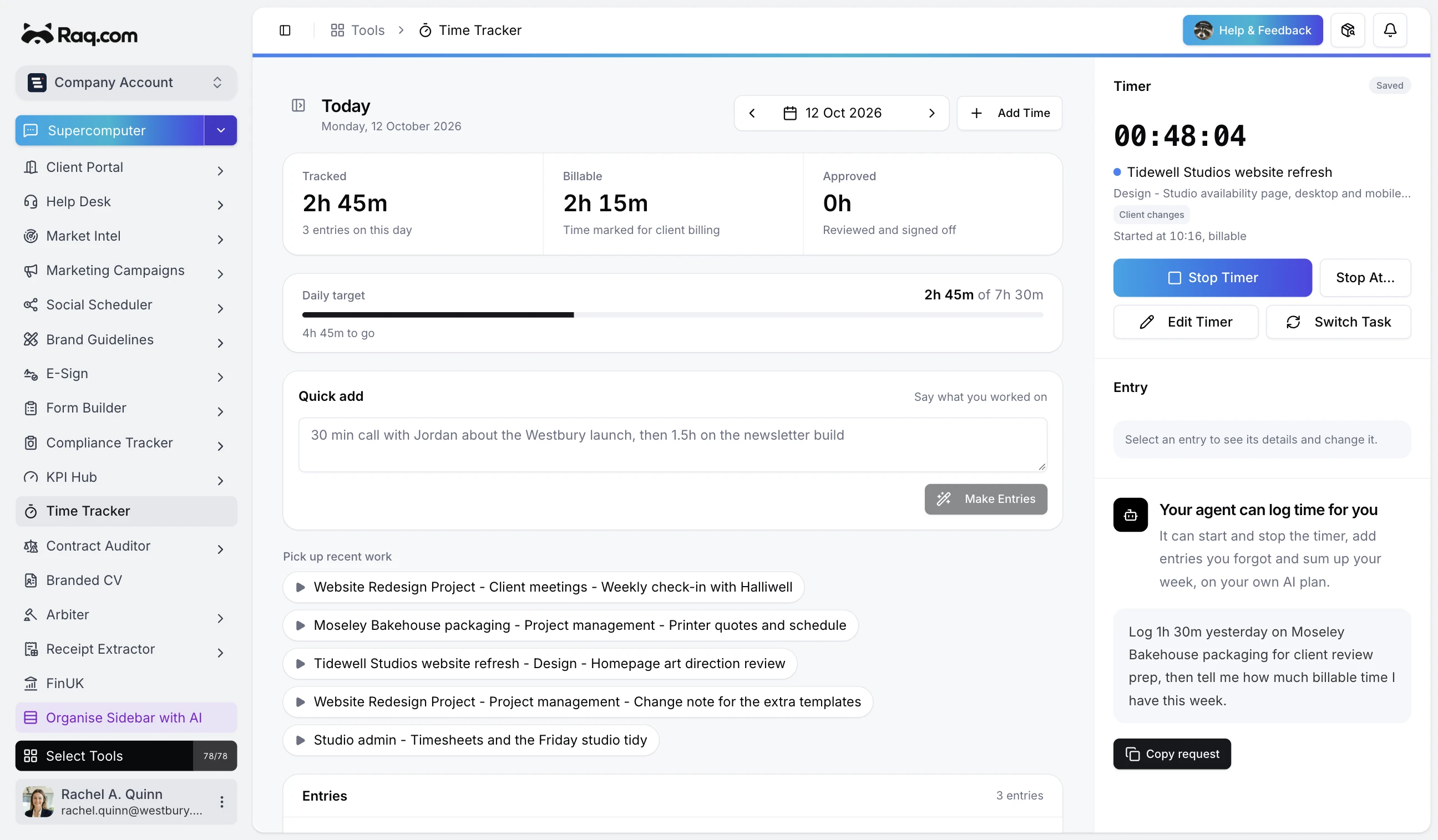Expand the Supercomputer dropdown arrow

[x=221, y=131]
